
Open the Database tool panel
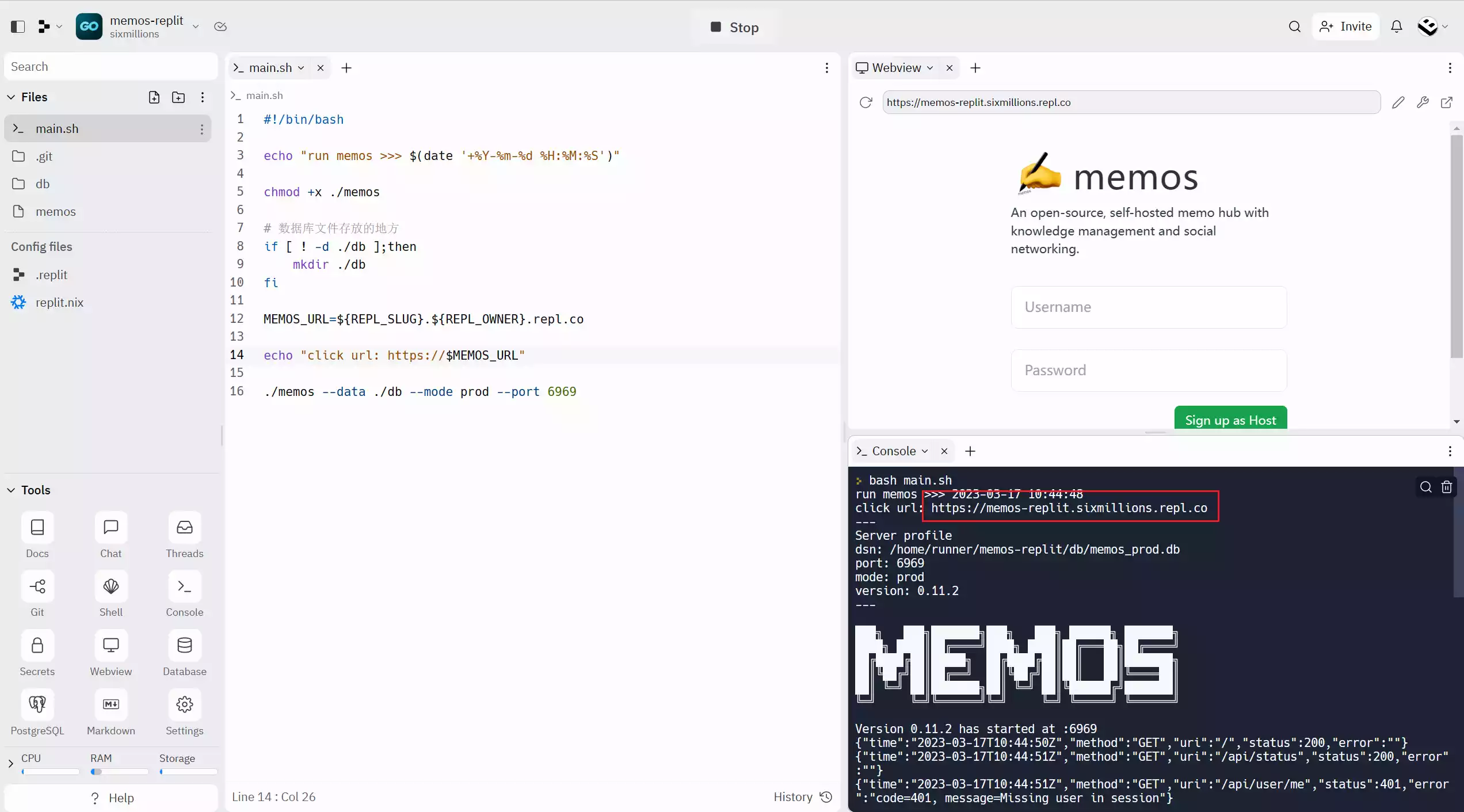coord(184,654)
